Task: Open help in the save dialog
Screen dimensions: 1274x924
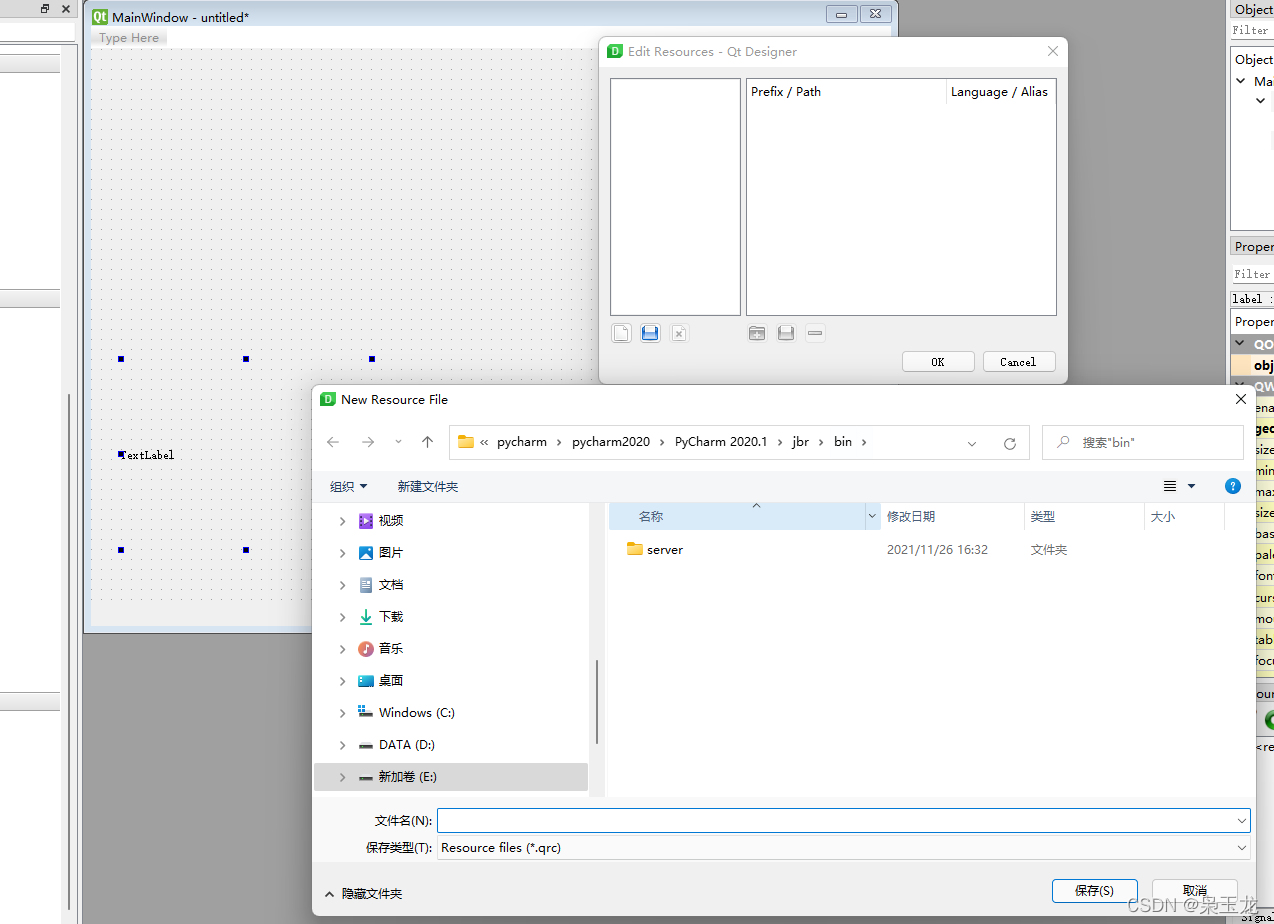Action: pos(1233,486)
